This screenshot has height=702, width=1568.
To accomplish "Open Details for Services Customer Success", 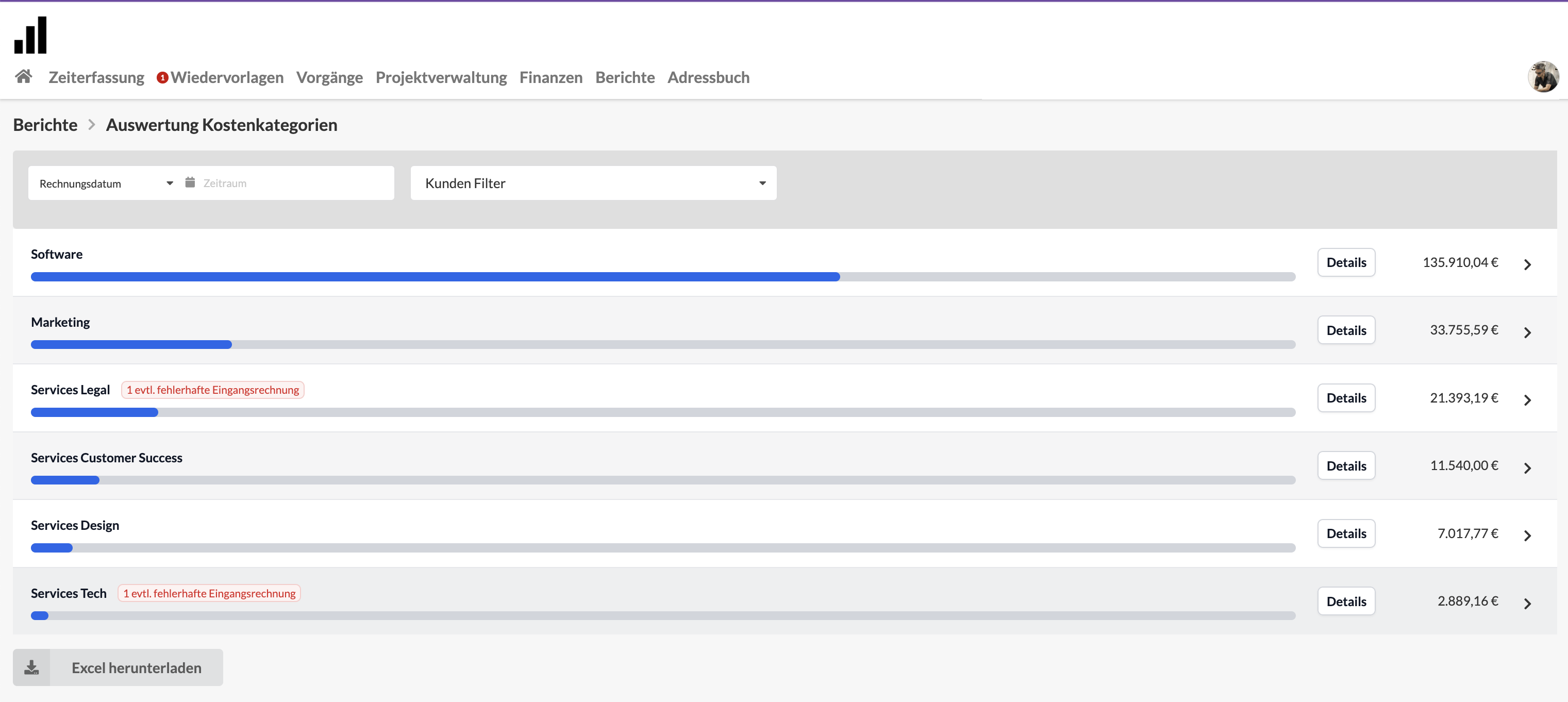I will click(1346, 466).
